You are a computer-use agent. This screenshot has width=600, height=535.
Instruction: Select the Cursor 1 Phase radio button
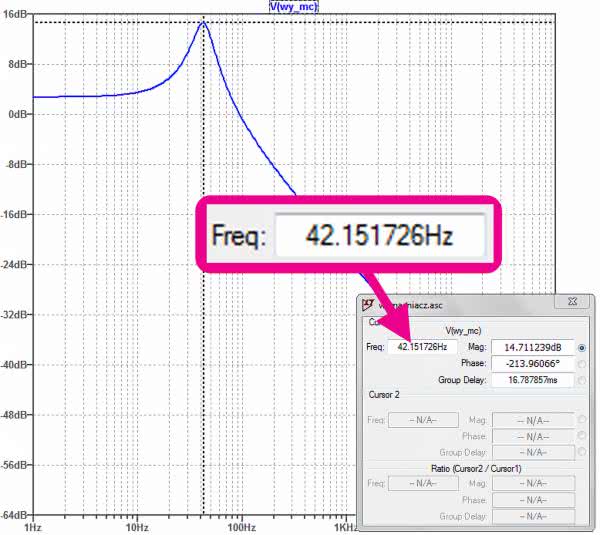(582, 364)
